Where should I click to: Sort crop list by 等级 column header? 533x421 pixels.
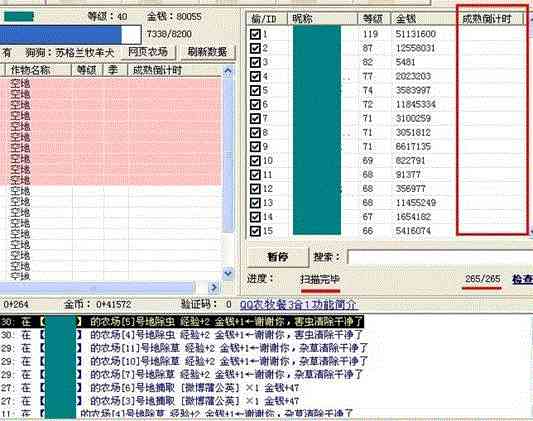(x=87, y=70)
